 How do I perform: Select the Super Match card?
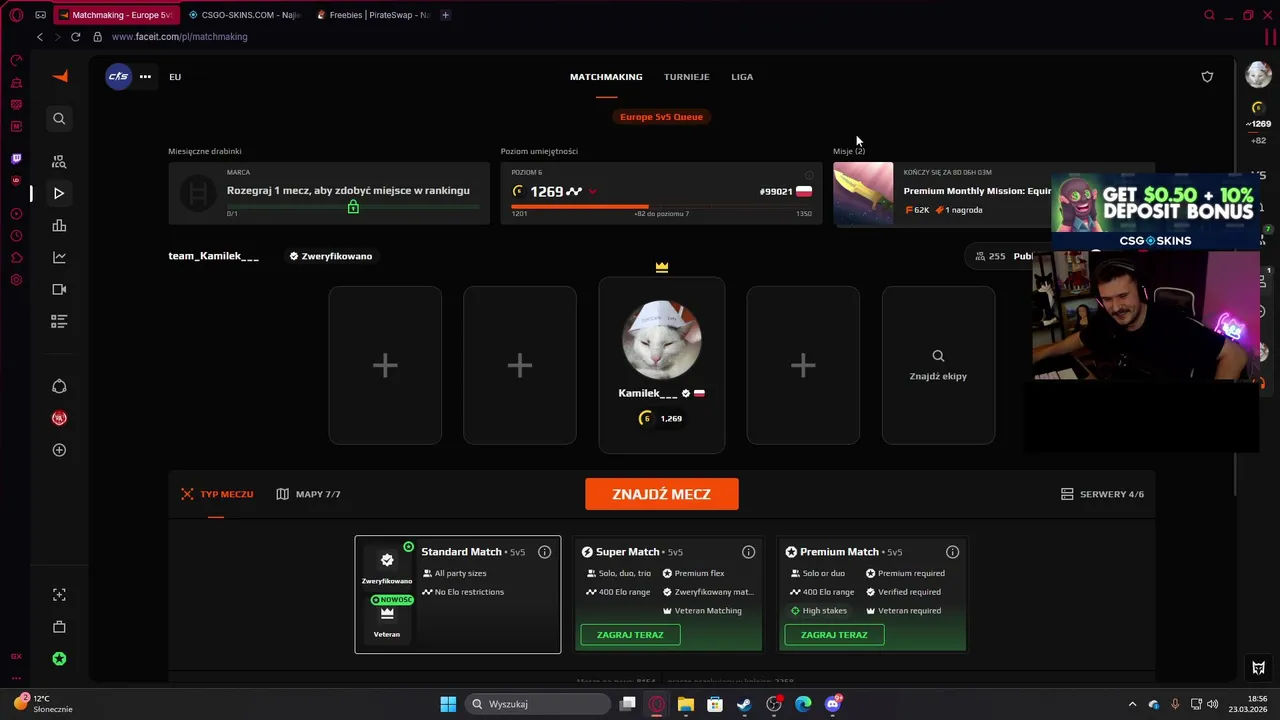pos(668,594)
